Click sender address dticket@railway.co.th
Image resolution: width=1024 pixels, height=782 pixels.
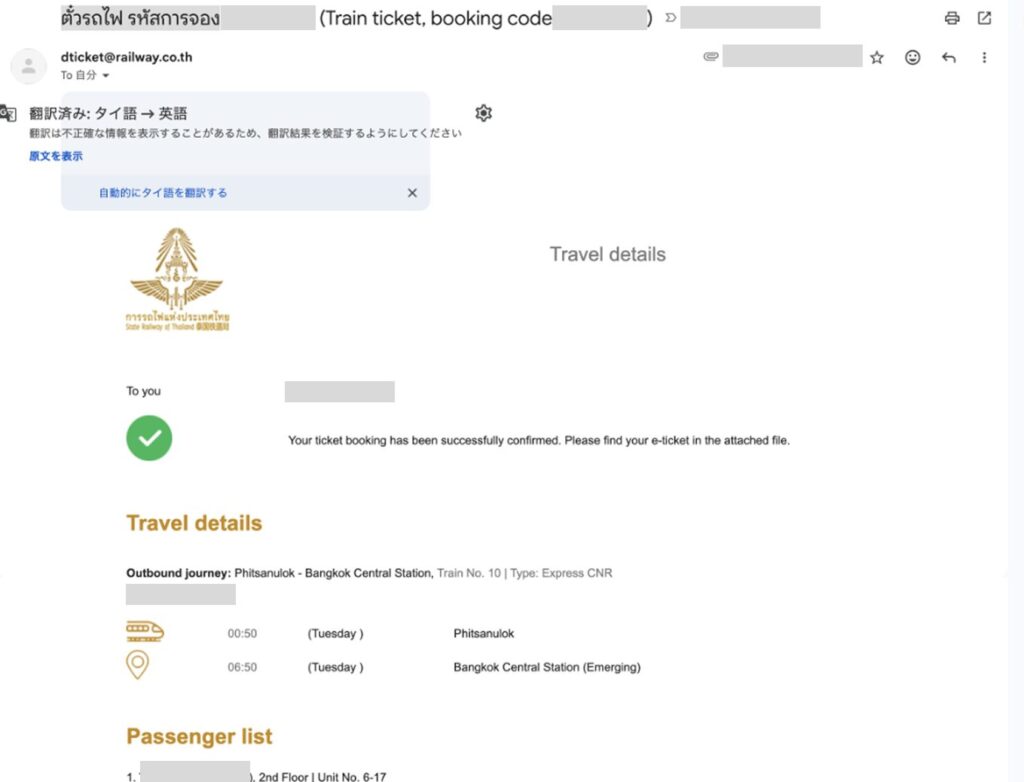point(126,57)
